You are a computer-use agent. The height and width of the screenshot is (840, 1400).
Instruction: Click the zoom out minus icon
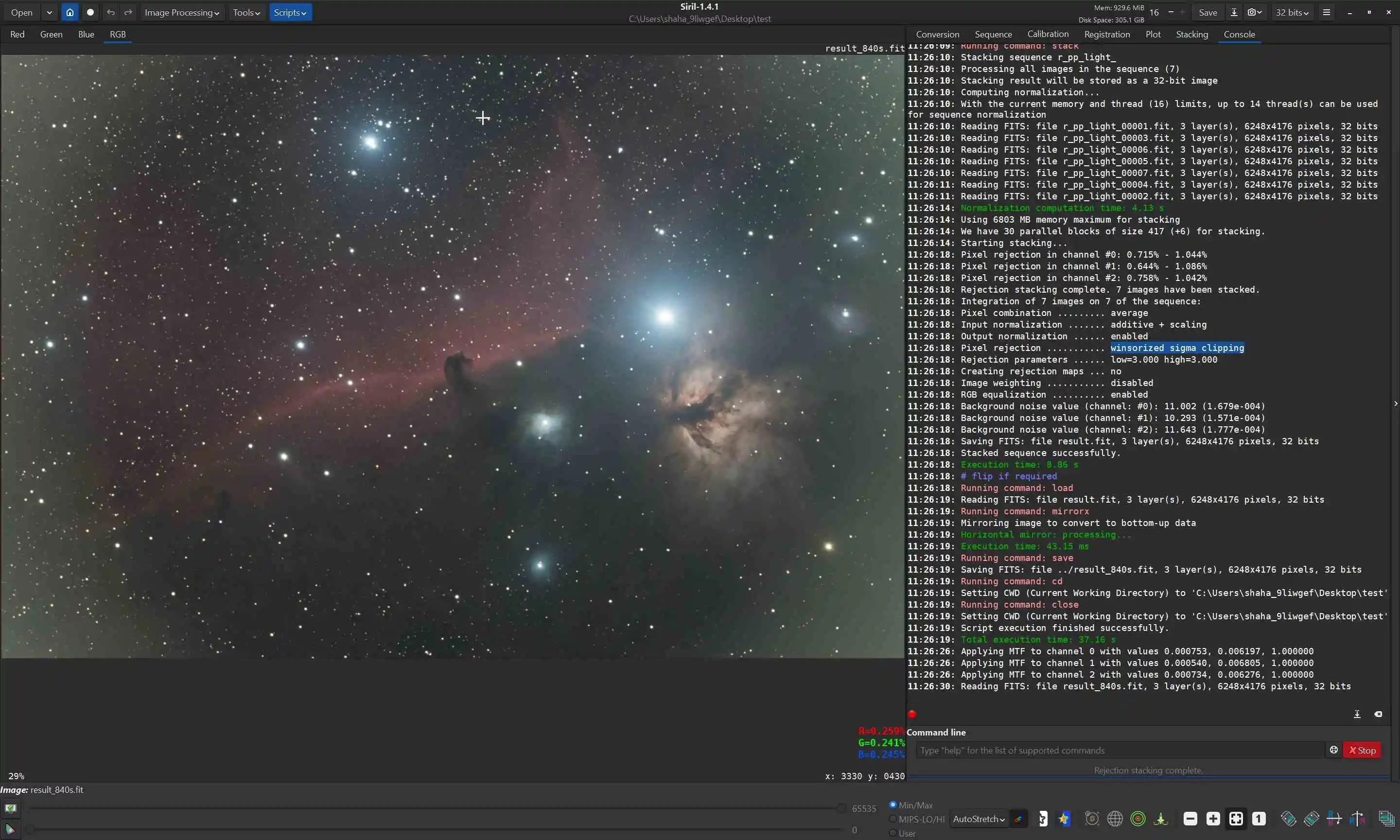click(x=1190, y=819)
